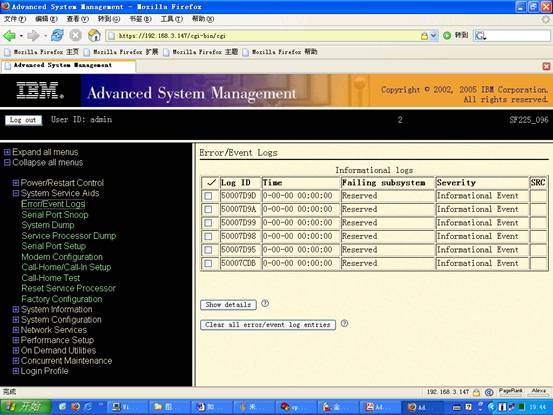This screenshot has height=415, width=553.
Task: Click help icon beside Clear all entries
Action: [344, 323]
